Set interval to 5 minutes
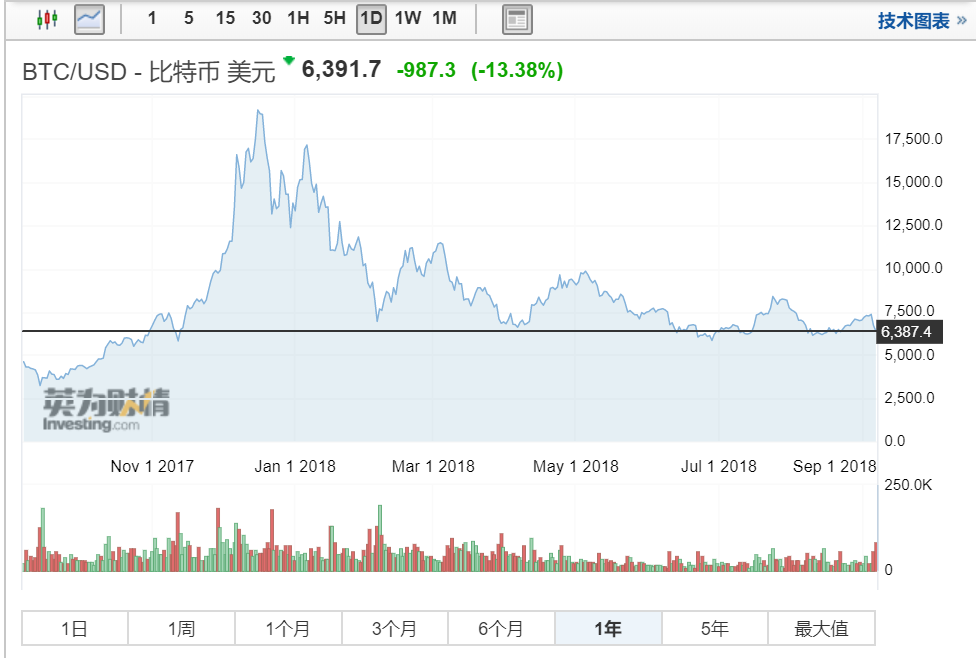976x658 pixels. tap(188, 18)
